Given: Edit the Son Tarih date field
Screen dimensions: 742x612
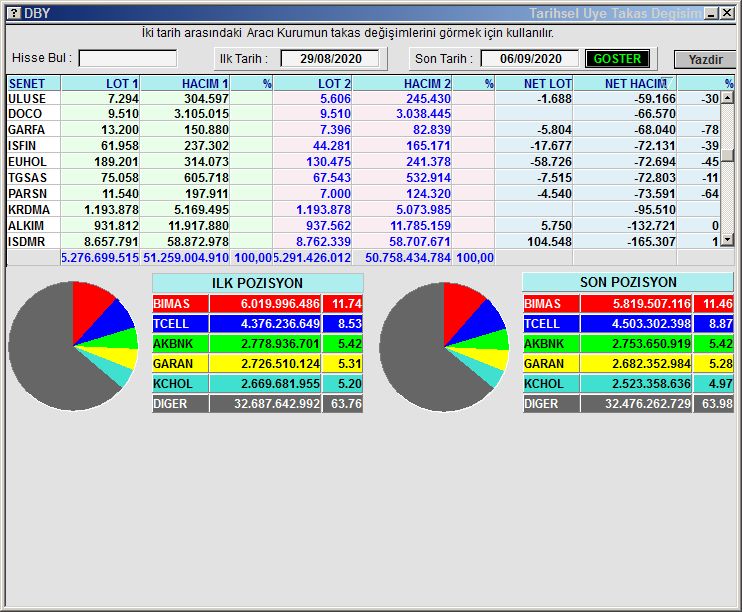Looking at the screenshot, I should tap(530, 59).
